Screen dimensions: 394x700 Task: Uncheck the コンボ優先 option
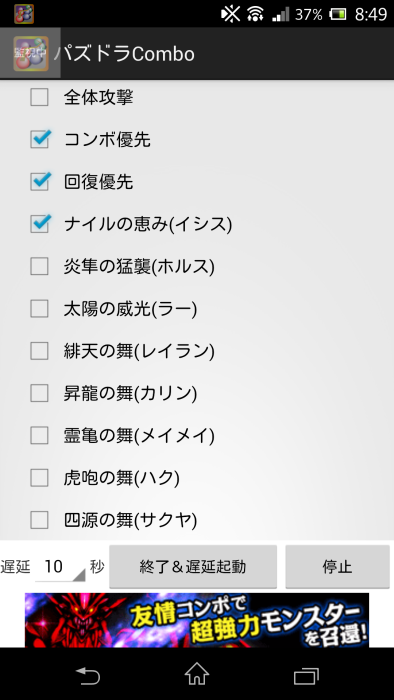(39, 139)
